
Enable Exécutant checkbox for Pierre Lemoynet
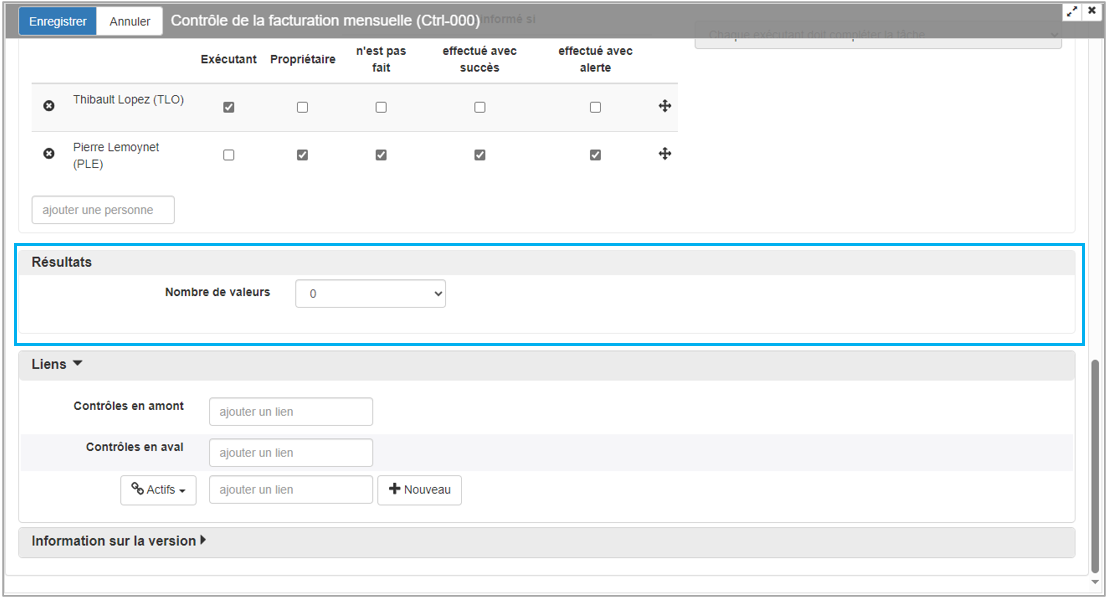pyautogui.click(x=229, y=155)
